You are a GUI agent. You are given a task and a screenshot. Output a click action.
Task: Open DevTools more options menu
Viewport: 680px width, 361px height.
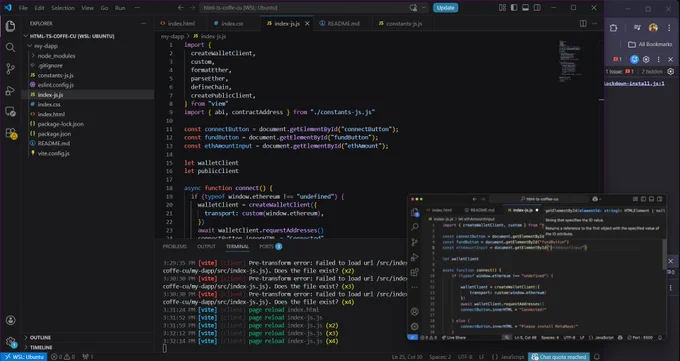coord(658,59)
